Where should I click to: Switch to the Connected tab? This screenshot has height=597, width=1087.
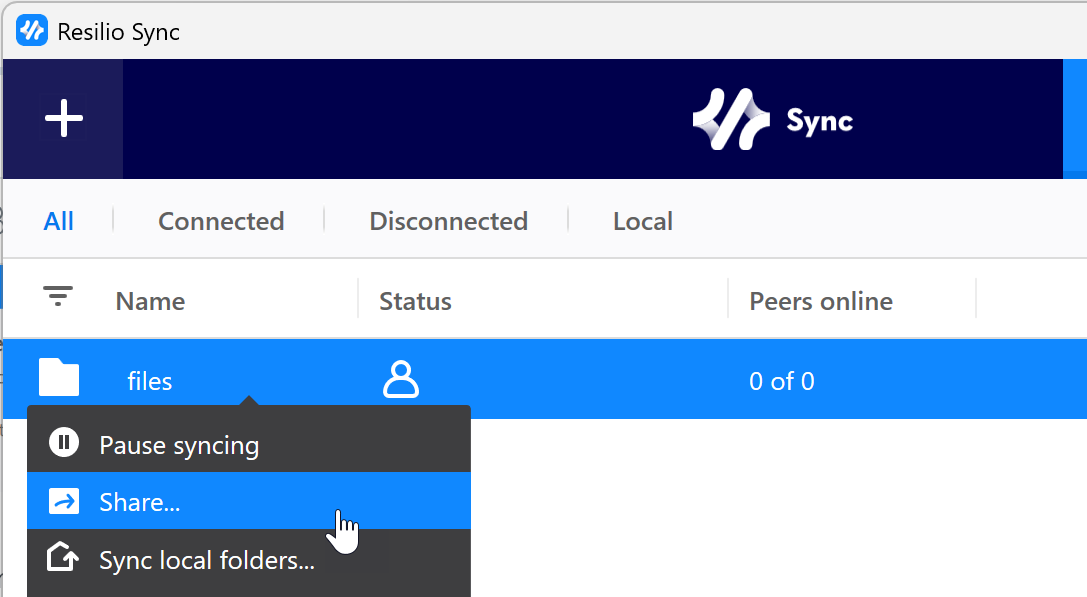(220, 221)
